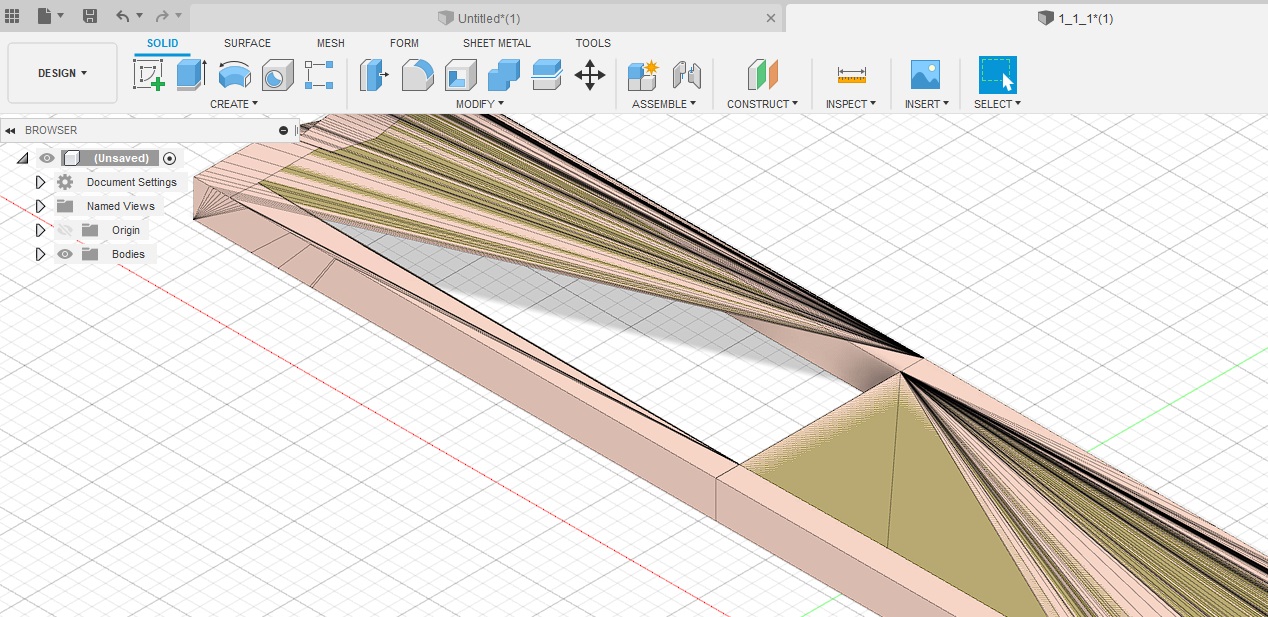The height and width of the screenshot is (617, 1268).
Task: Open the DESIGN workspace dropdown
Action: point(62,73)
